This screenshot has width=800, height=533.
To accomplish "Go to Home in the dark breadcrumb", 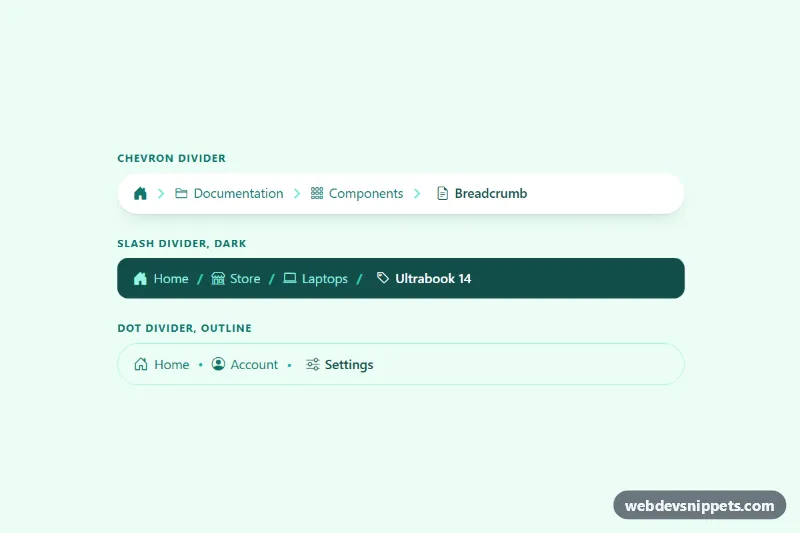I will pos(171,278).
